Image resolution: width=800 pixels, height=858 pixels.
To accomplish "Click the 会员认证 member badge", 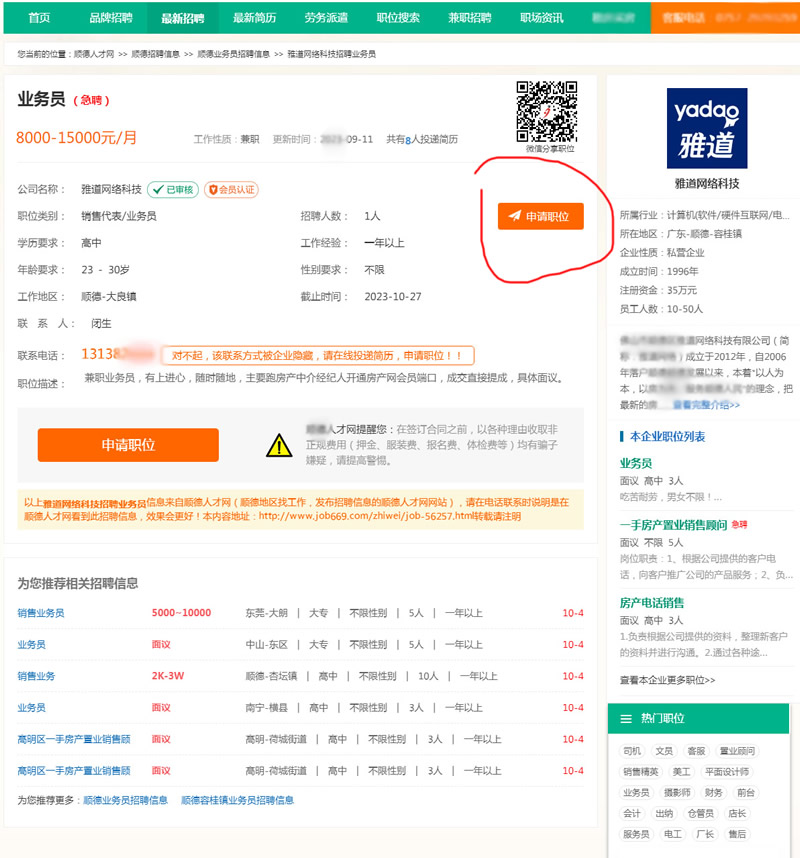I will point(231,189).
